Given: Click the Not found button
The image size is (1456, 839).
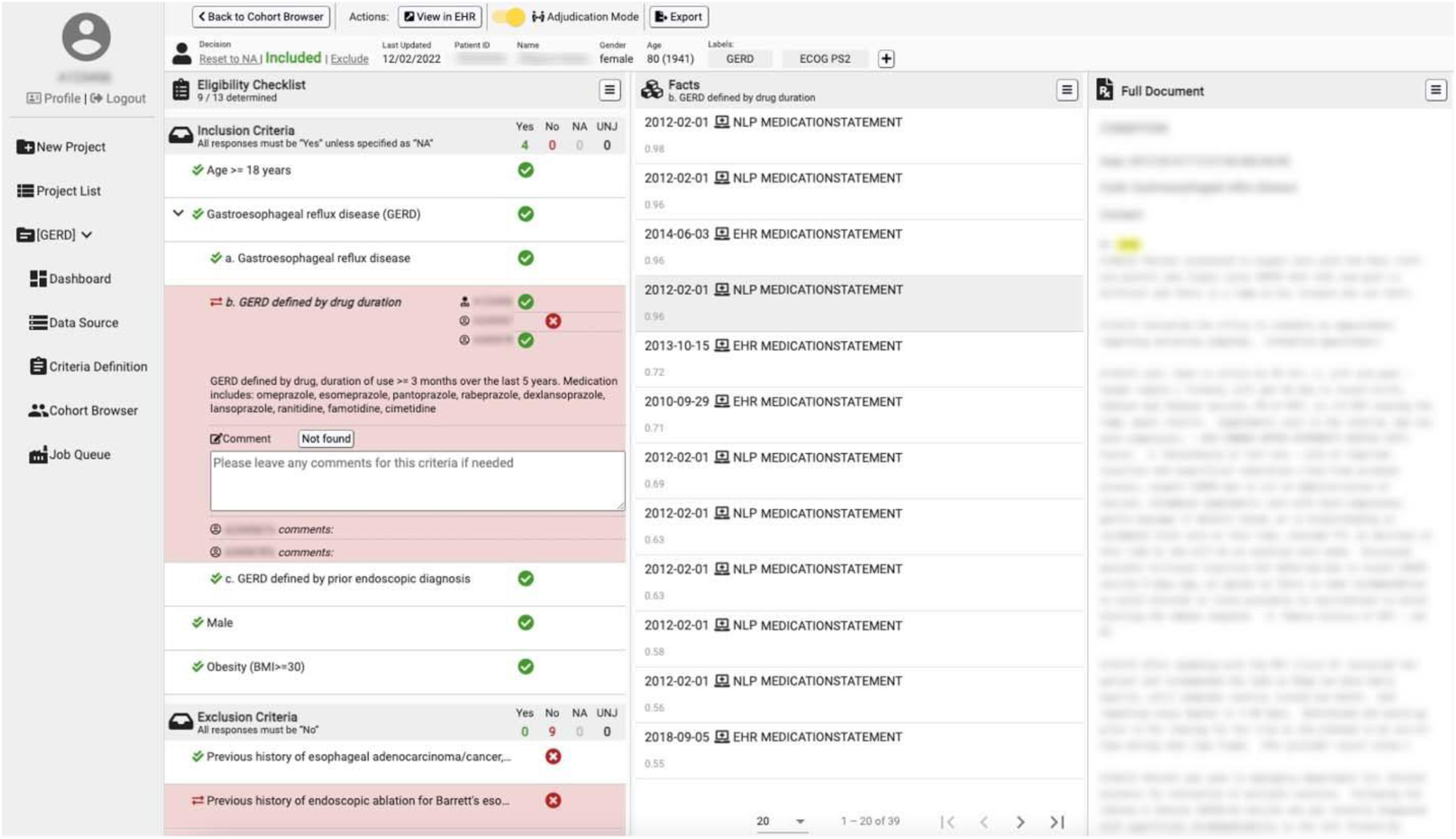Looking at the screenshot, I should pyautogui.click(x=326, y=439).
